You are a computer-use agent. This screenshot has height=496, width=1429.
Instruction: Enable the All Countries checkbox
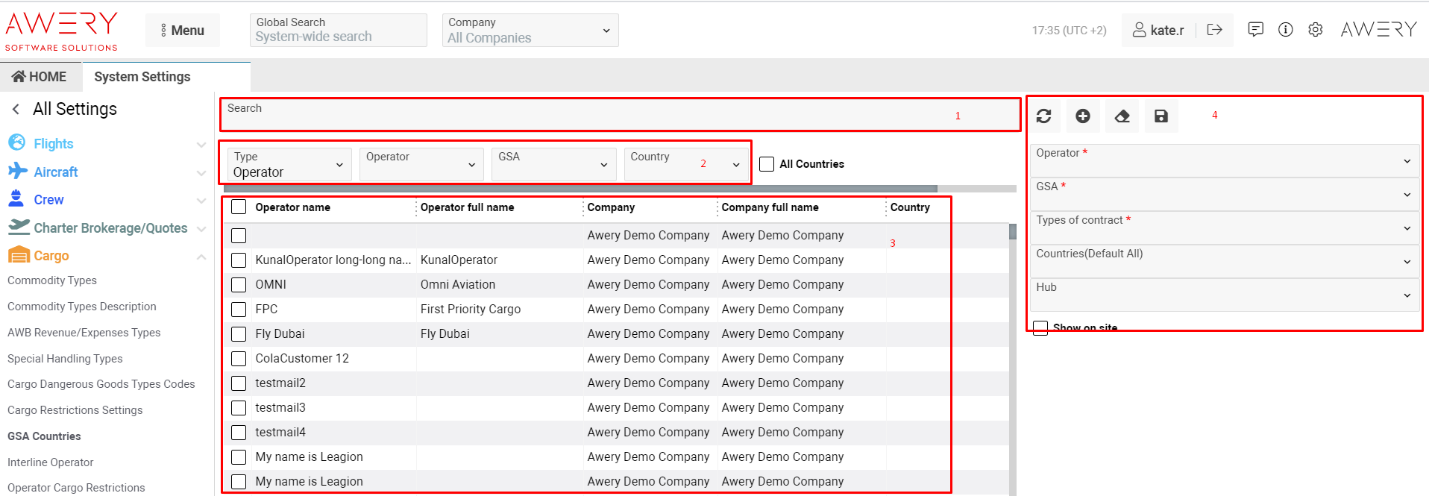pyautogui.click(x=767, y=164)
